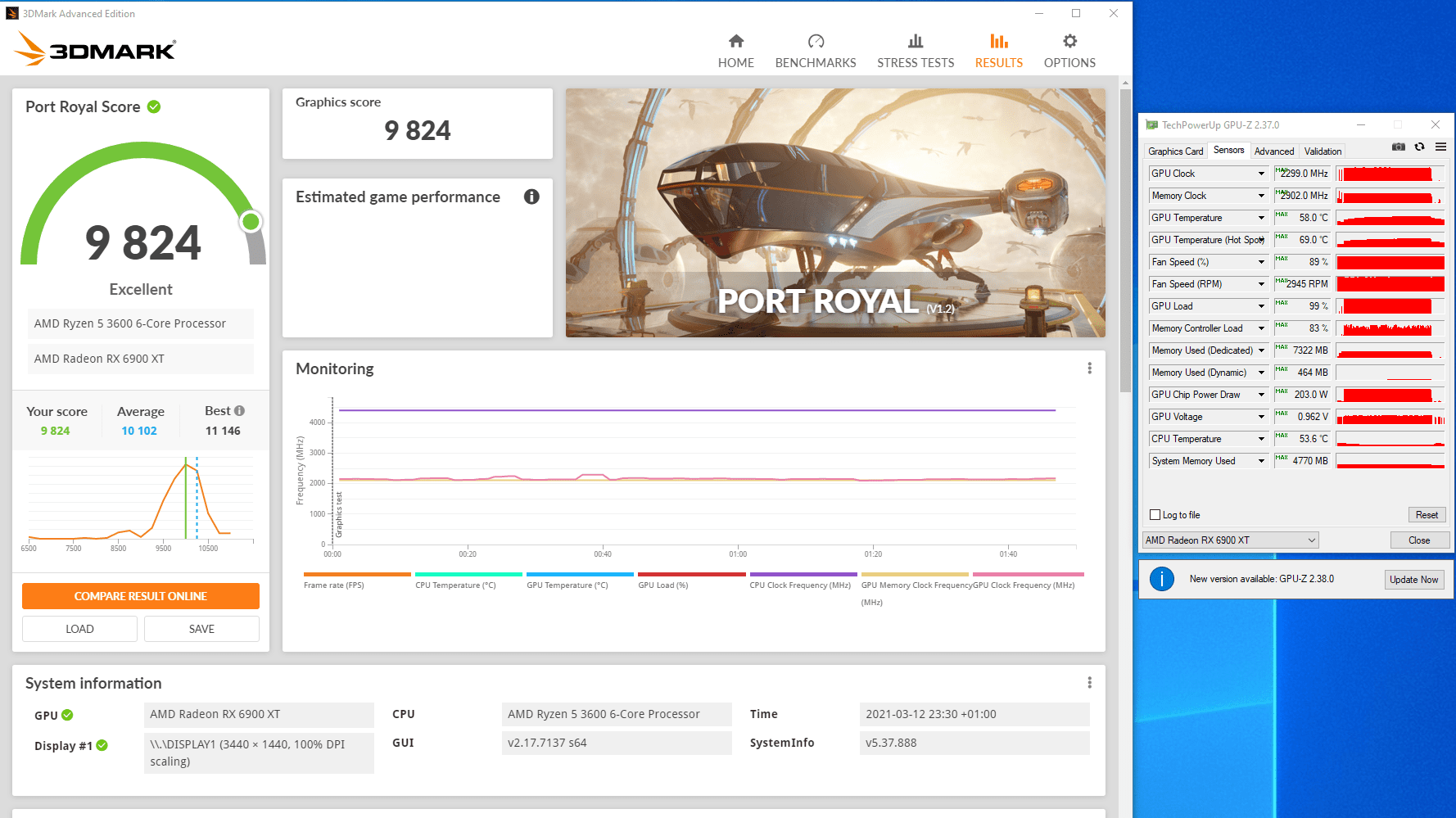Expand the GPU Load sensor dropdown
The width and height of the screenshot is (1456, 818).
tap(1261, 306)
